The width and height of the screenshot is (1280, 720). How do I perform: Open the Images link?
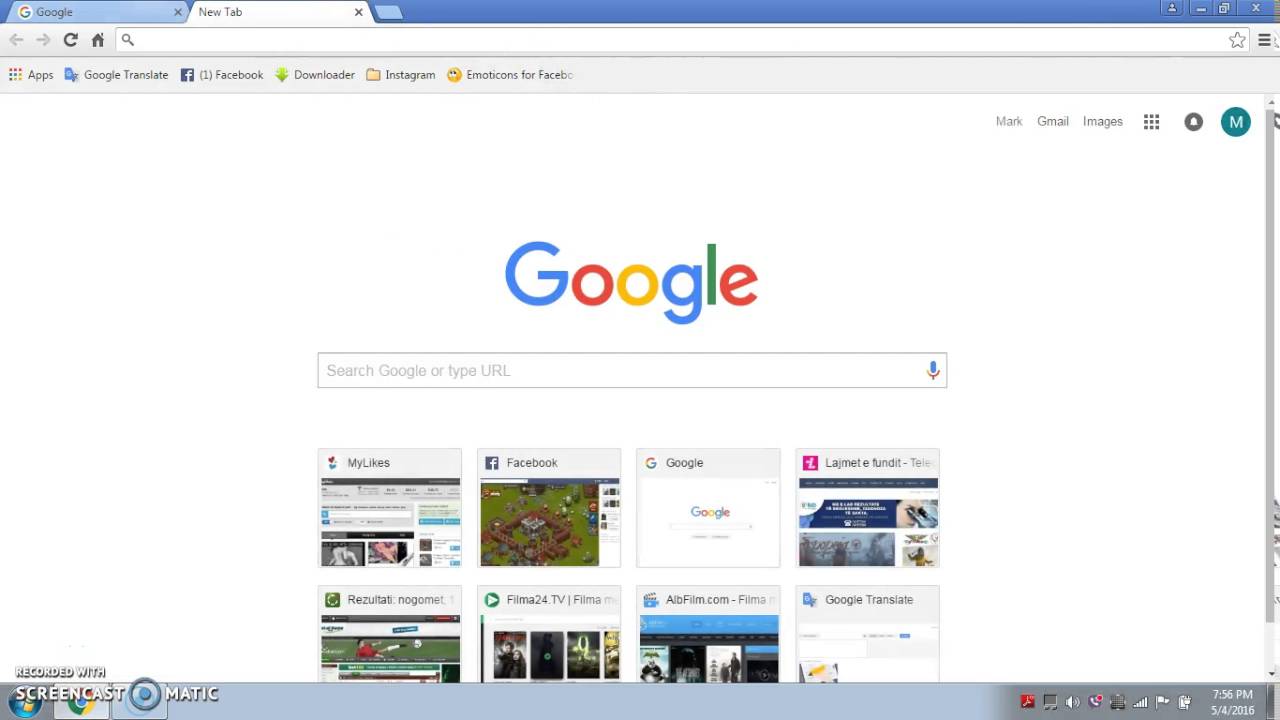tap(1103, 121)
